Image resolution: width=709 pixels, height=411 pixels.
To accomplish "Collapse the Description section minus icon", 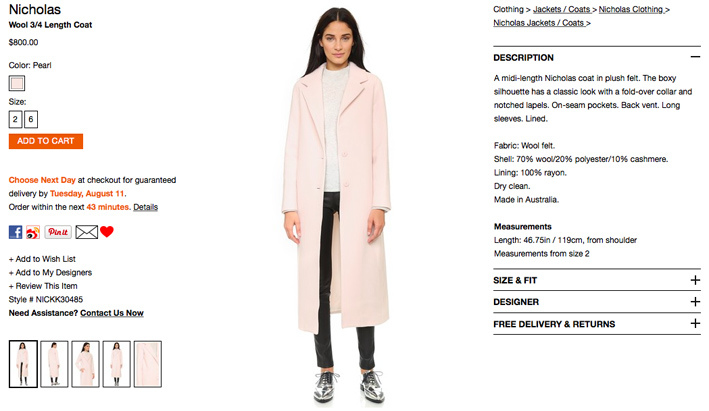I will click(695, 57).
